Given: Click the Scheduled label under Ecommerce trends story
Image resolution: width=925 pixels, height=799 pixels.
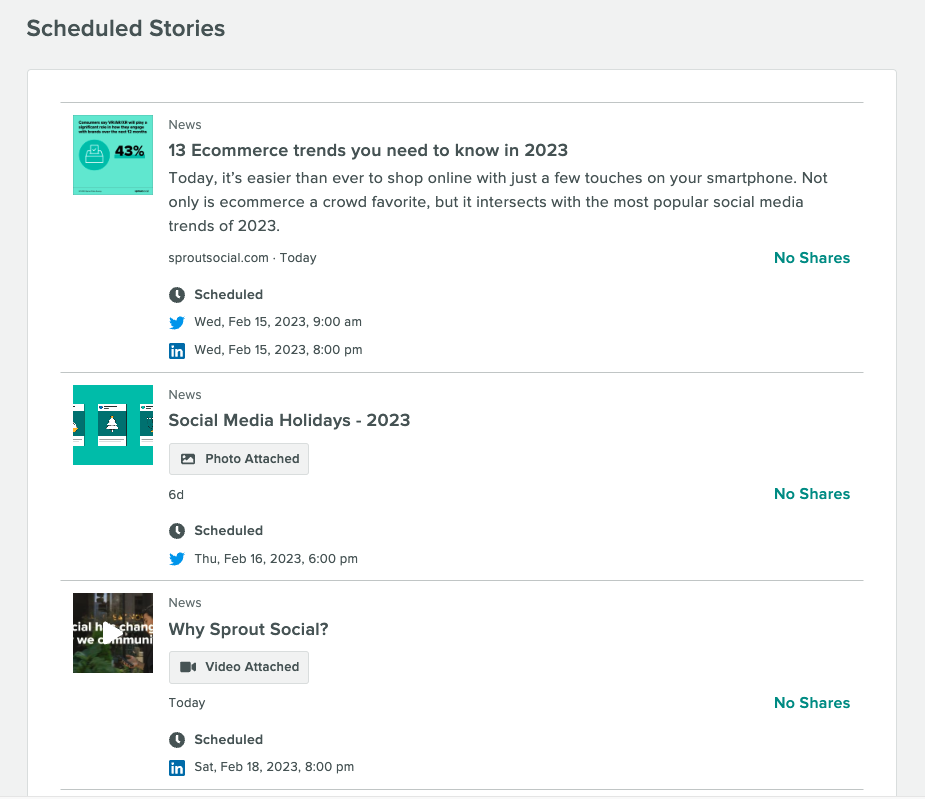Looking at the screenshot, I should (x=229, y=294).
